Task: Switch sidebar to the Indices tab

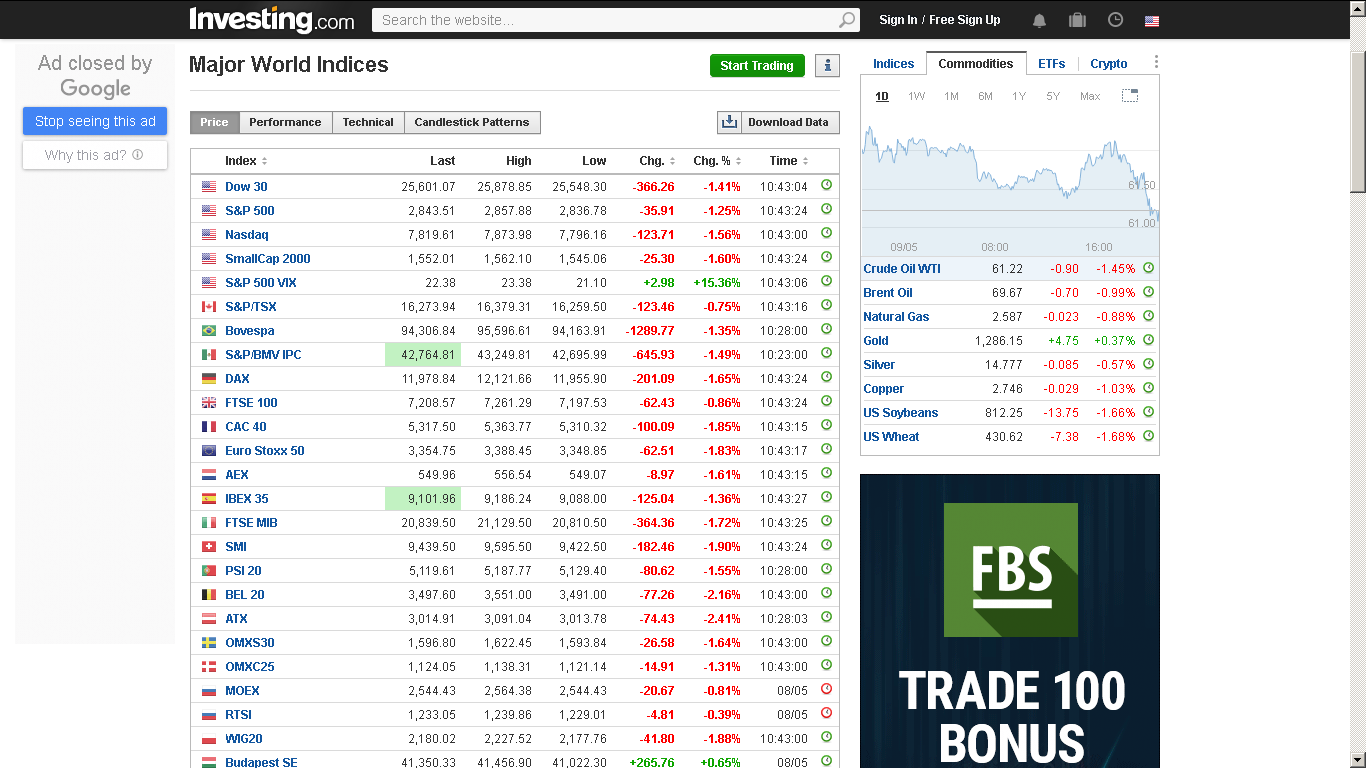Action: [893, 64]
